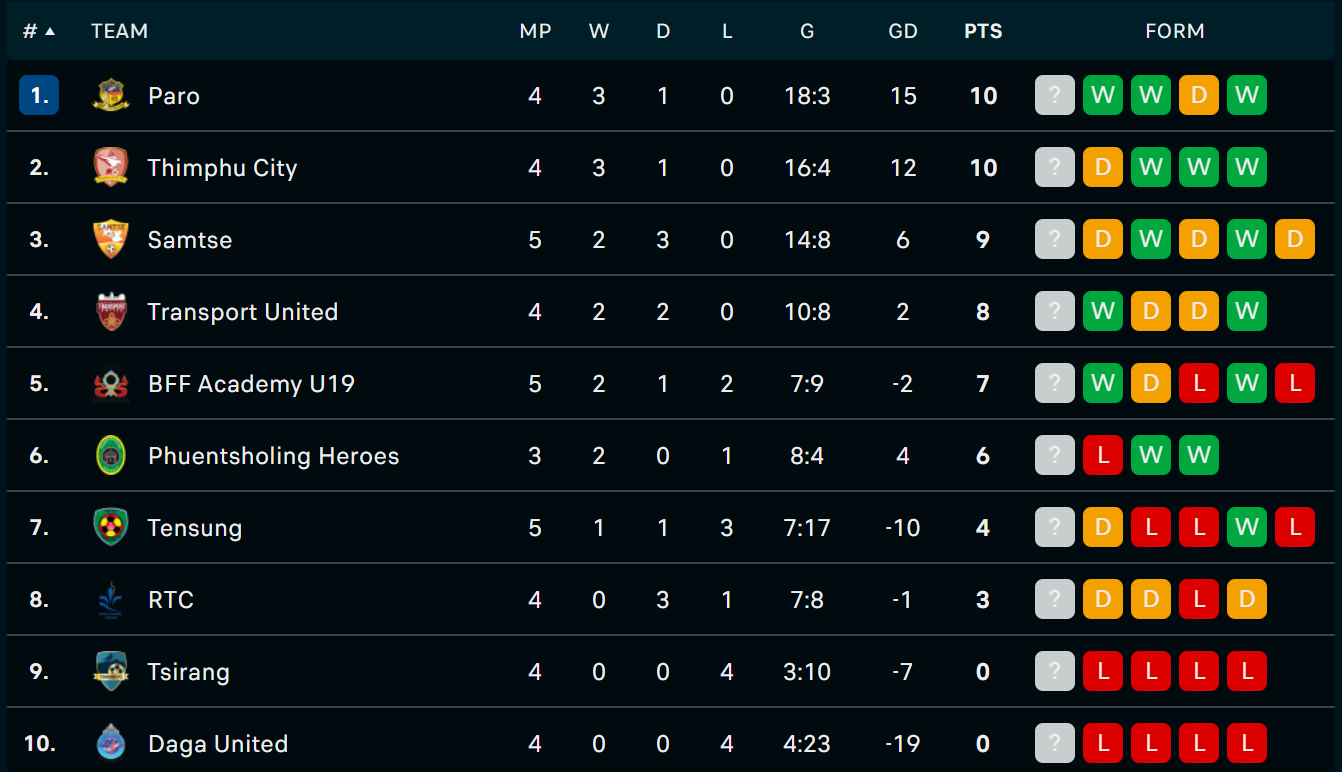Click the Thimphu City team logo
Screen dimensions: 1342x772
[111, 168]
